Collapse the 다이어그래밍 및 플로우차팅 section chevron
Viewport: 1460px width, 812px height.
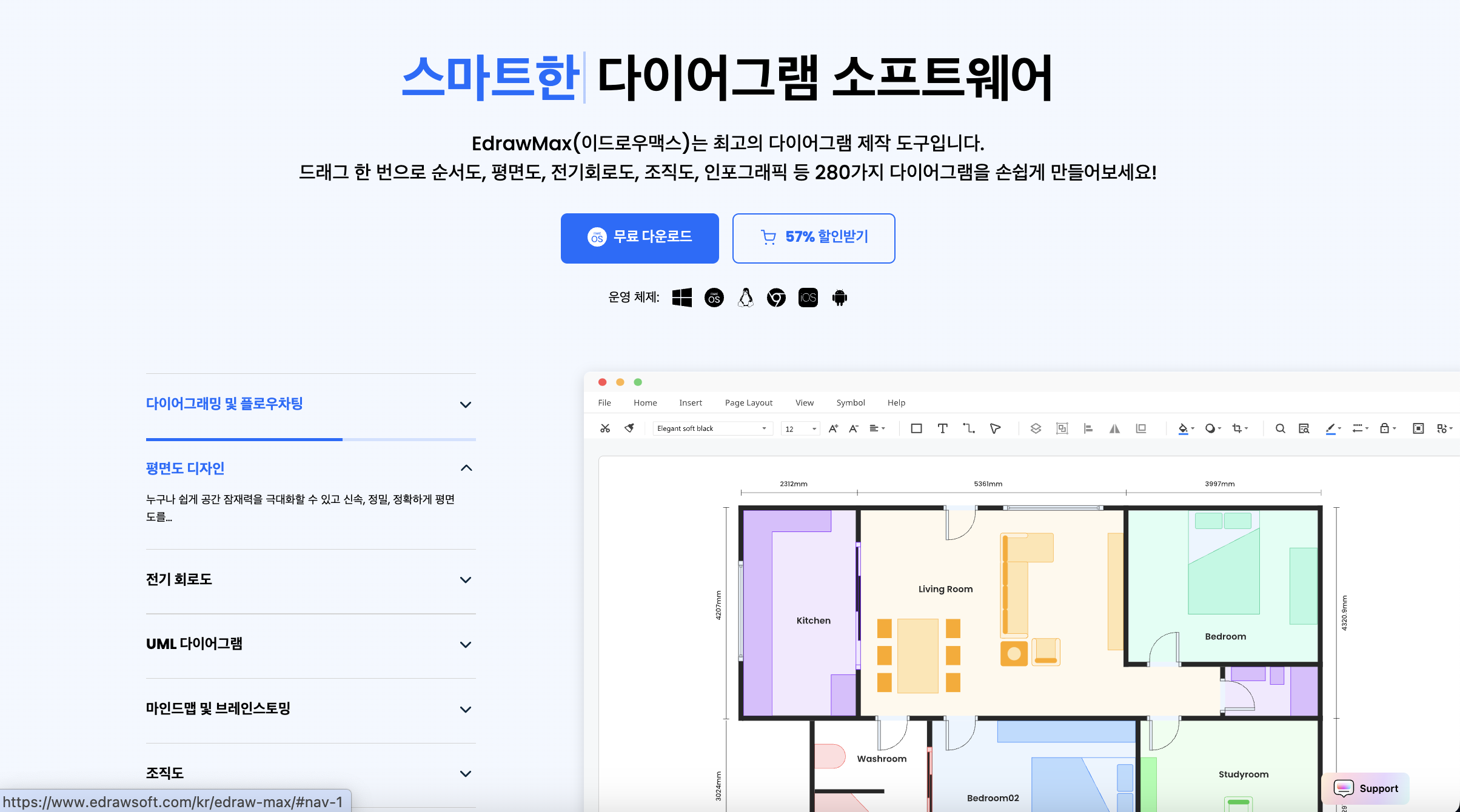coord(466,405)
